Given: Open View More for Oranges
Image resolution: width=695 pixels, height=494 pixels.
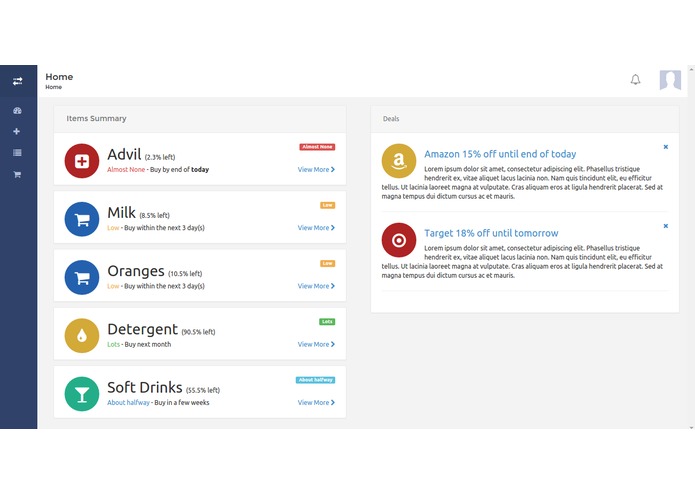Looking at the screenshot, I should click(316, 286).
